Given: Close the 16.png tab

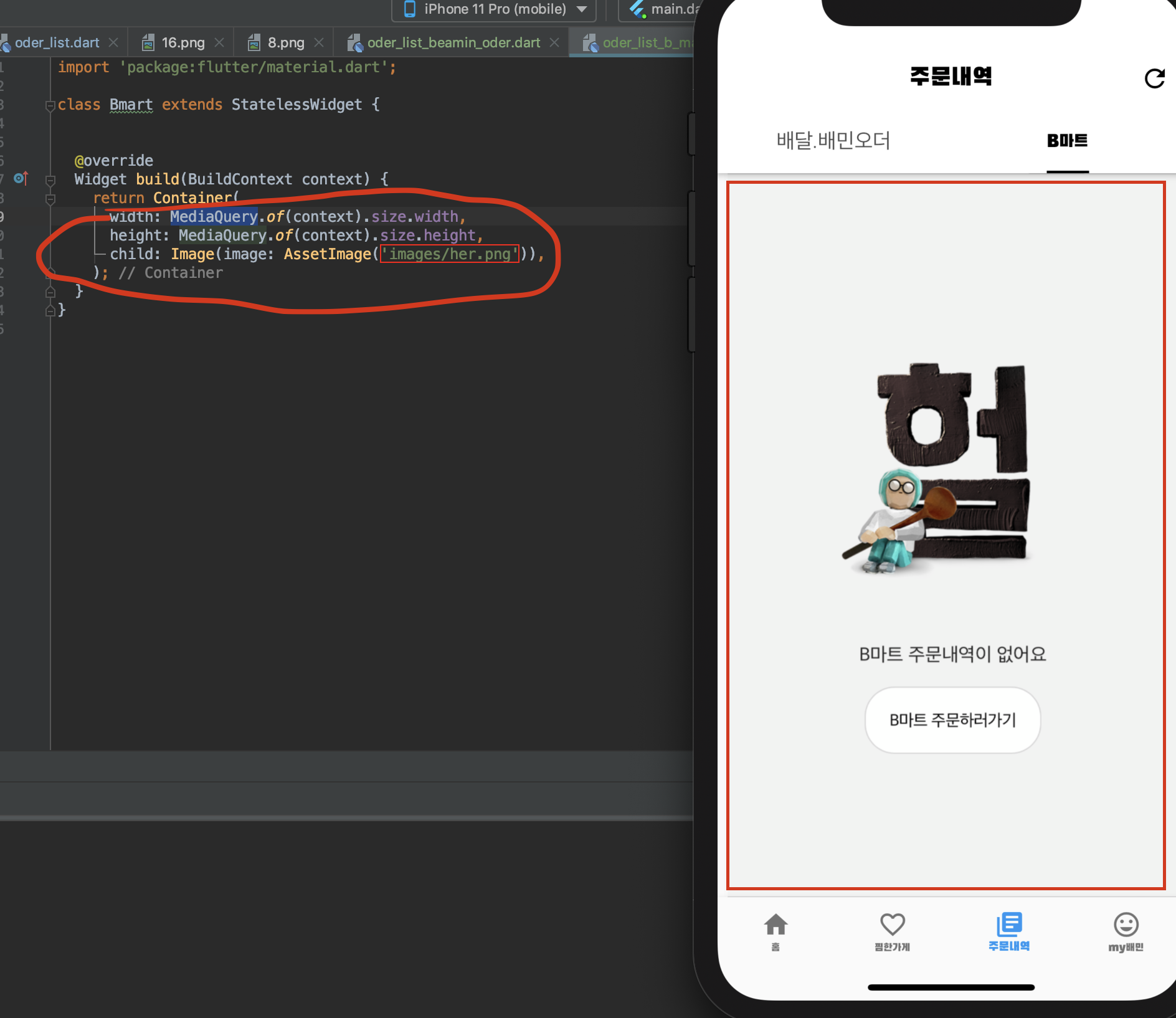Looking at the screenshot, I should point(219,42).
